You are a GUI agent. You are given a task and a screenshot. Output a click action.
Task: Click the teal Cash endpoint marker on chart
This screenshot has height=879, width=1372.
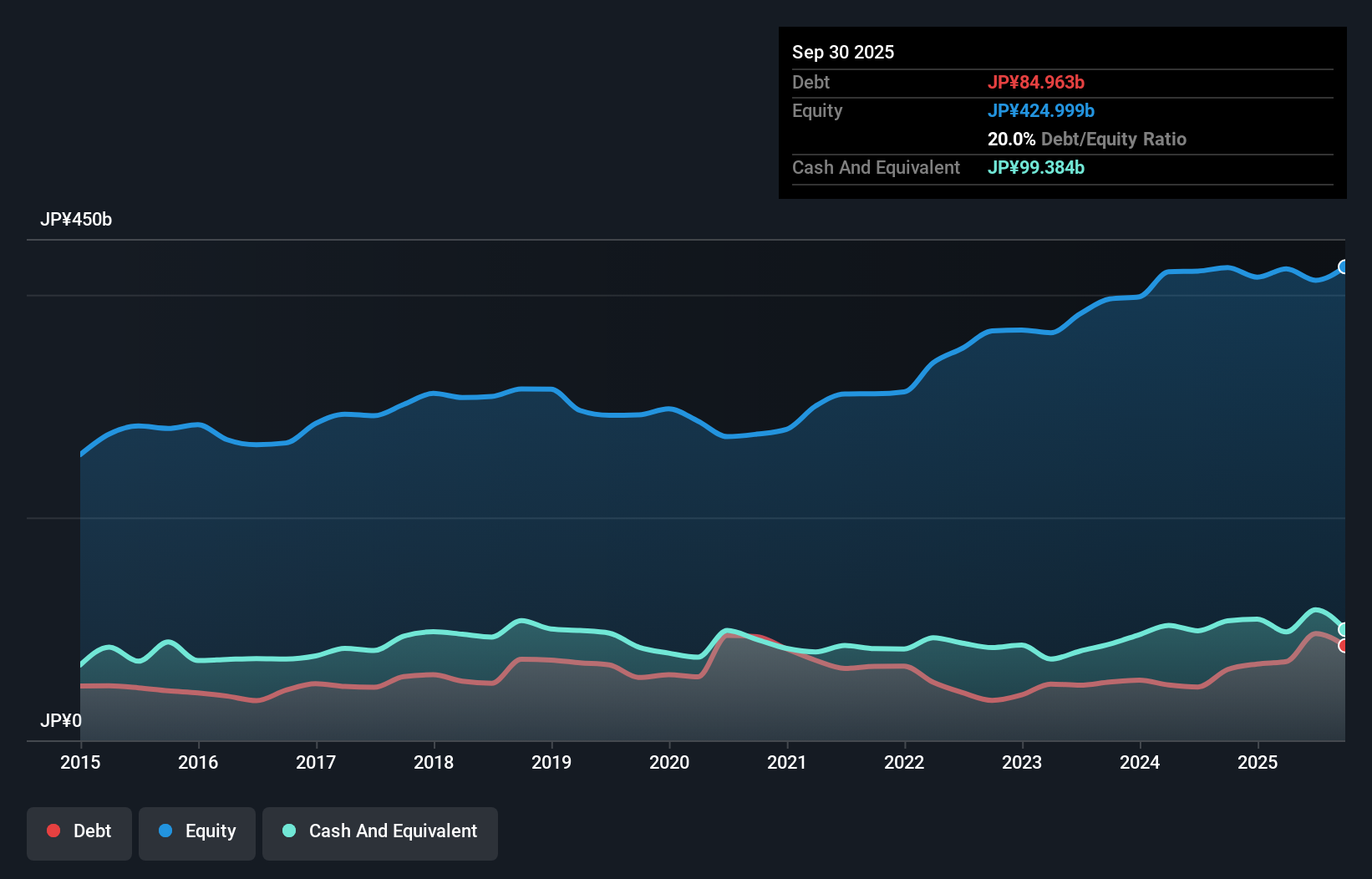pos(1344,629)
